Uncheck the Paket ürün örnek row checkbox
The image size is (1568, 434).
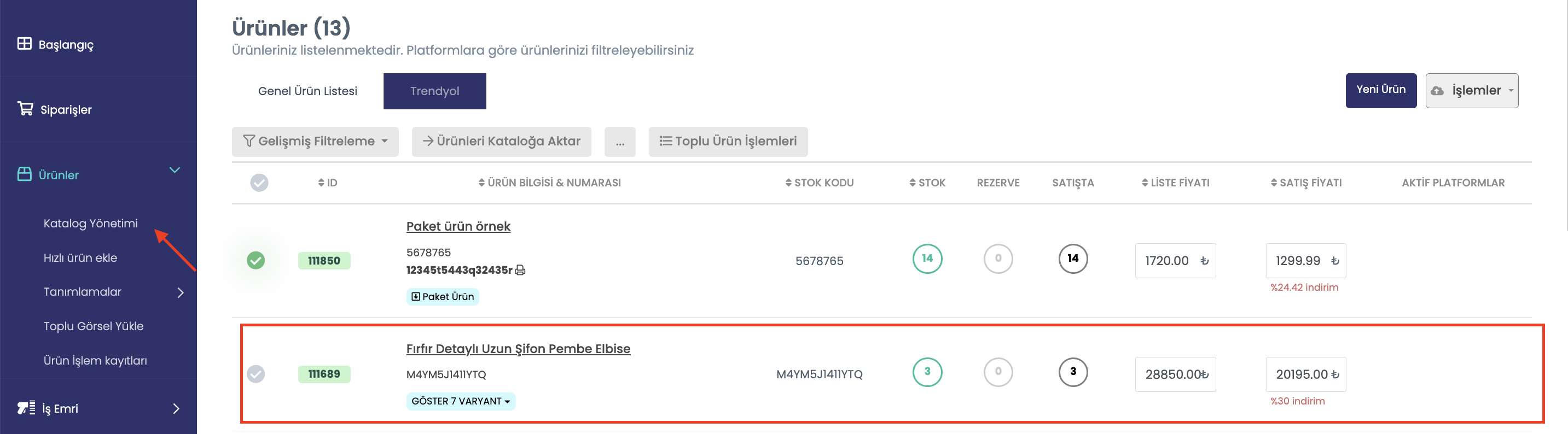pyautogui.click(x=255, y=261)
